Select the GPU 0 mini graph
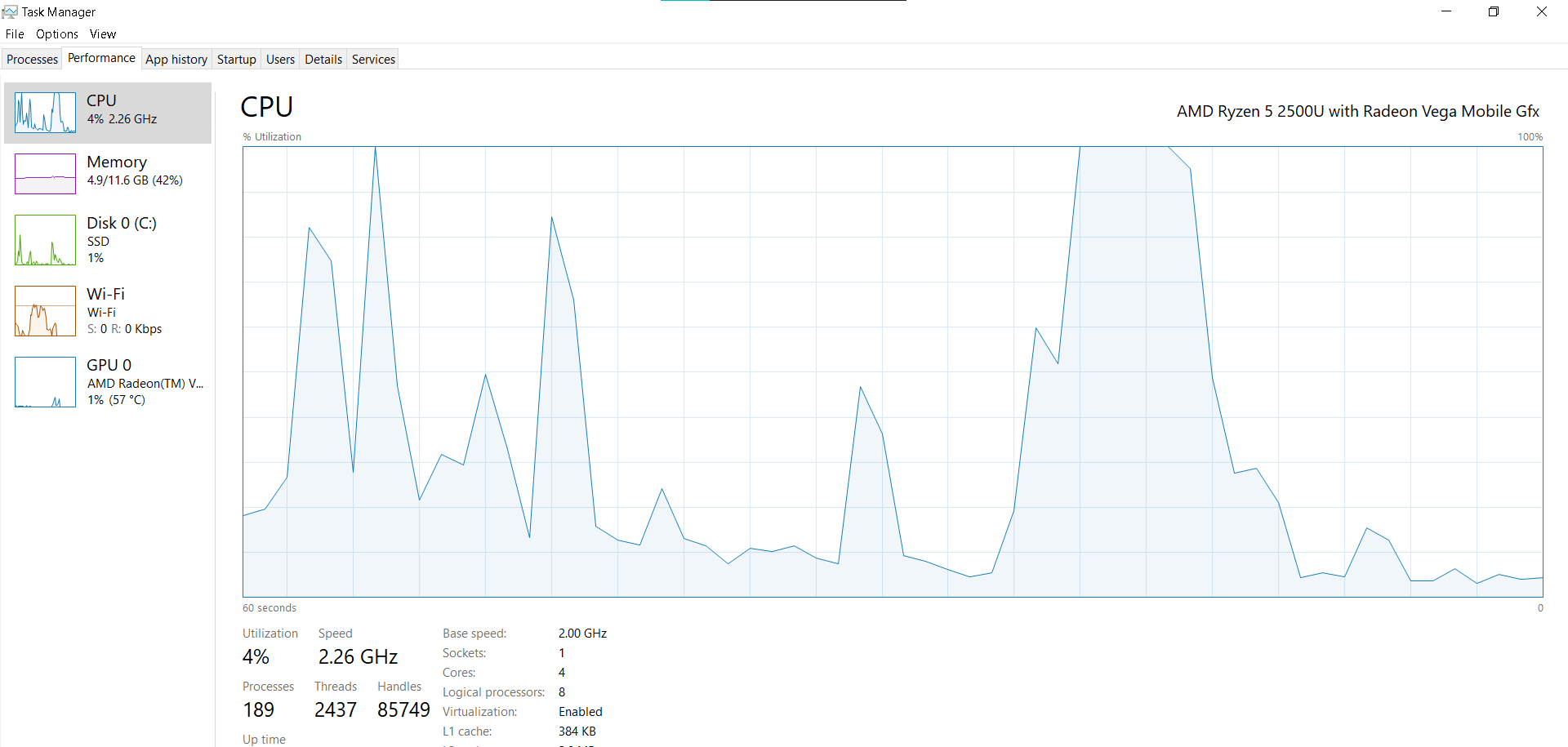The height and width of the screenshot is (747, 1568). [45, 382]
